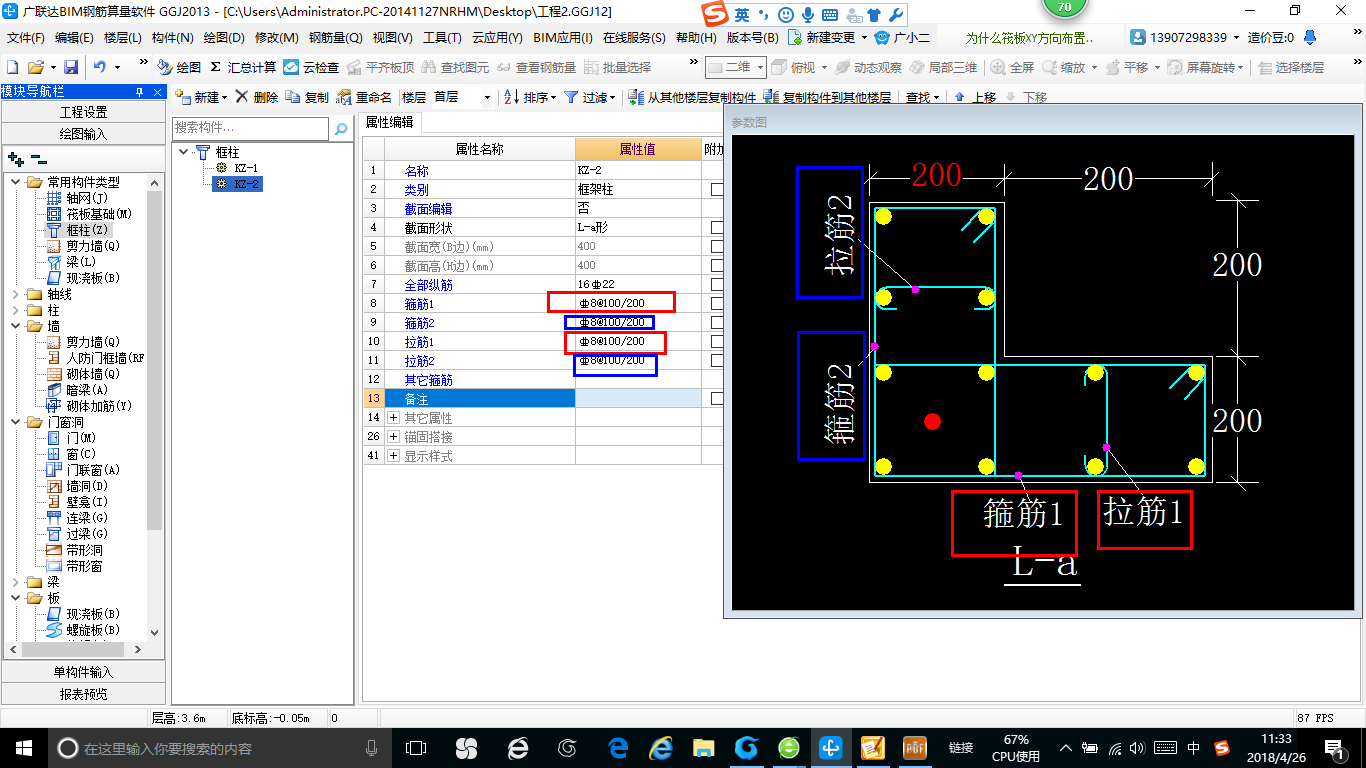The image size is (1366, 768).
Task: Tick 附加 checkbox for 截面宽 row
Action: [717, 246]
